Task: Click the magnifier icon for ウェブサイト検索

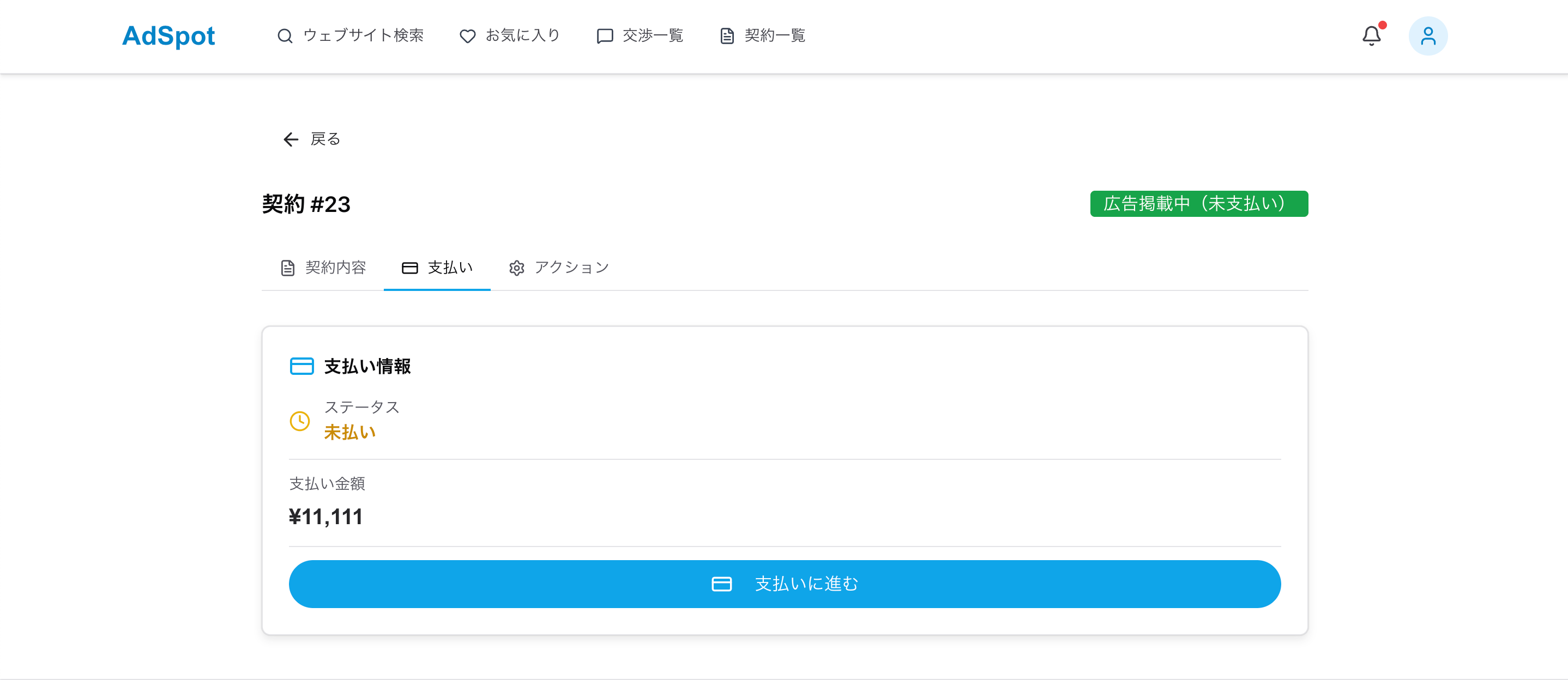Action: tap(284, 36)
